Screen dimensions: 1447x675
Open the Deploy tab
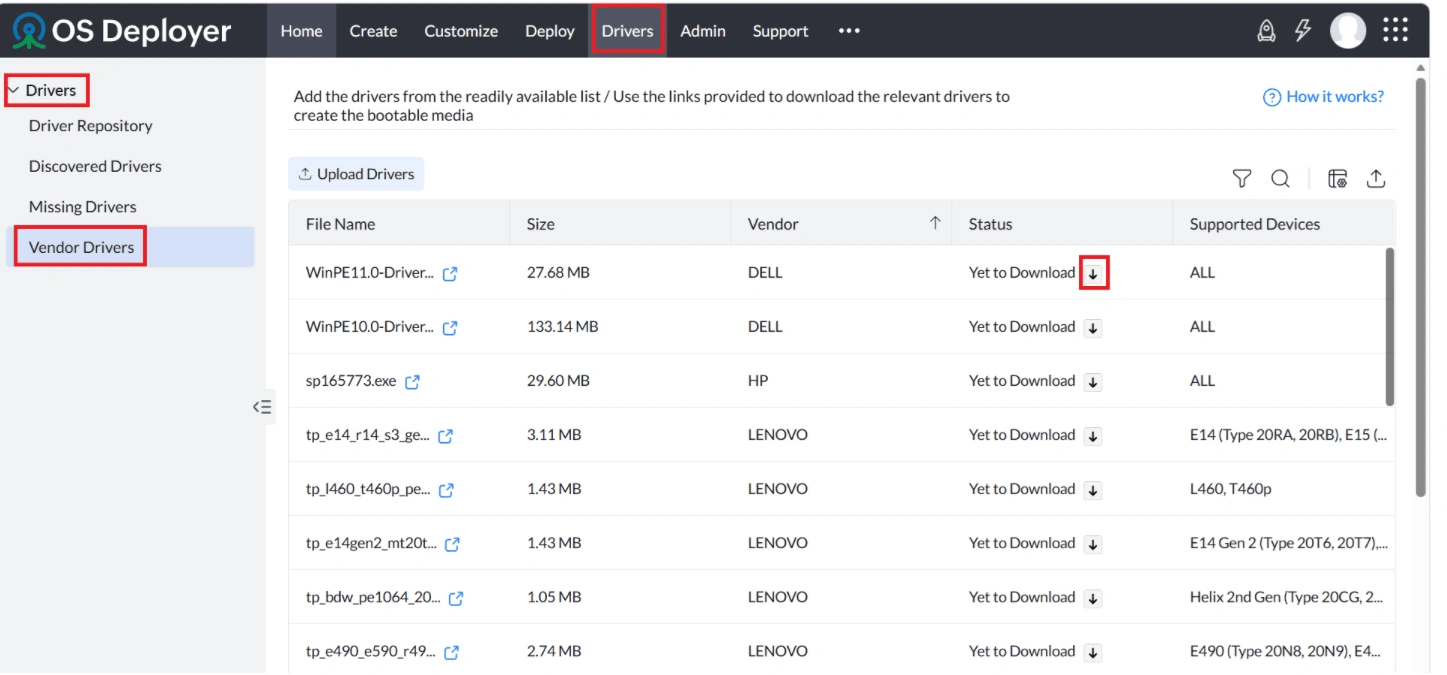[x=550, y=31]
